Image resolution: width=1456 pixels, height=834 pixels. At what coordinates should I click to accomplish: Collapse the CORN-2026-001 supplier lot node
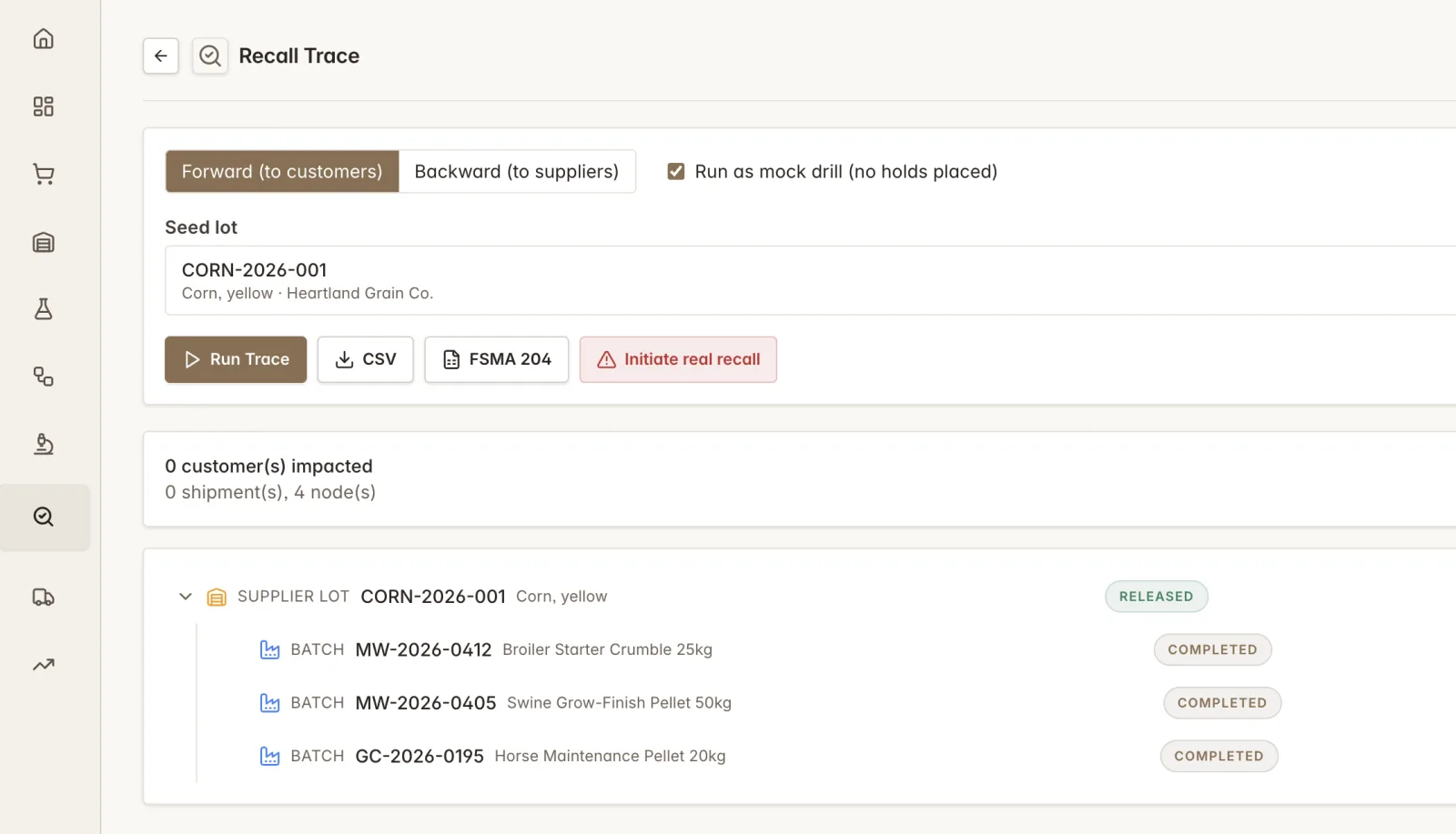point(186,597)
